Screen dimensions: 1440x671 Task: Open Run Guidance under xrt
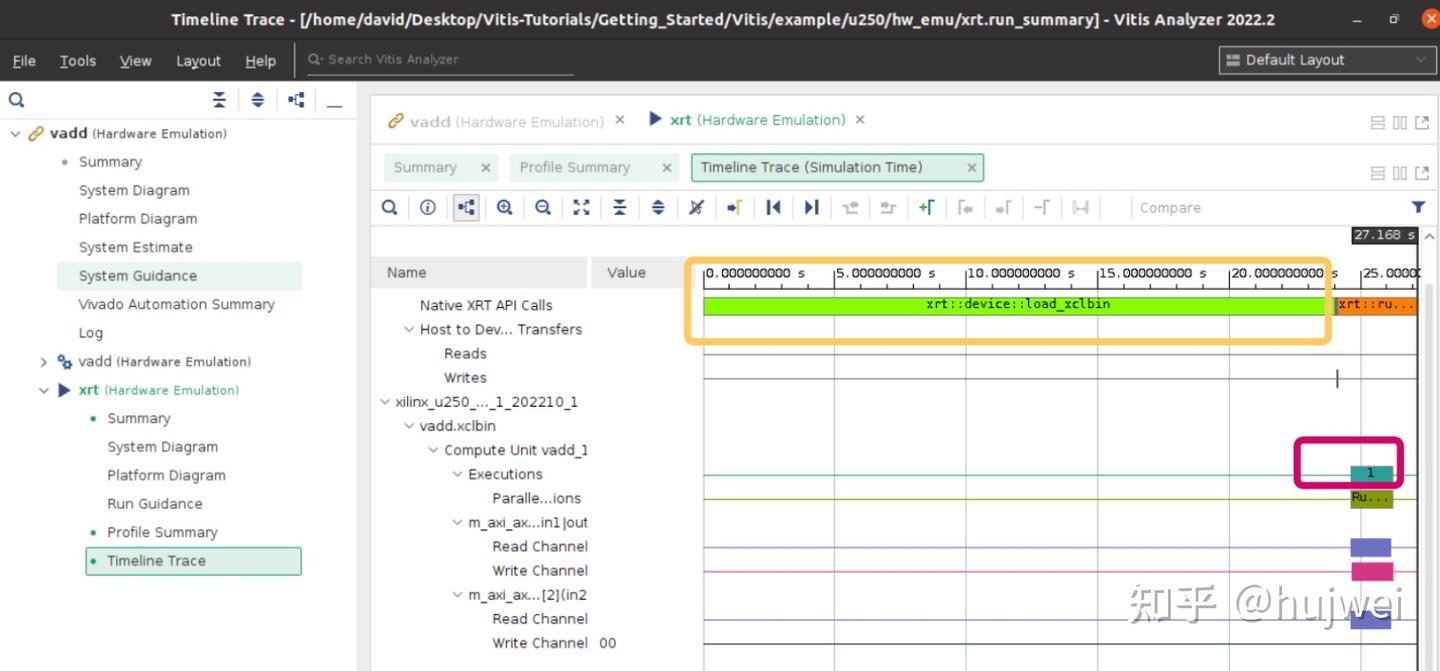pos(155,503)
